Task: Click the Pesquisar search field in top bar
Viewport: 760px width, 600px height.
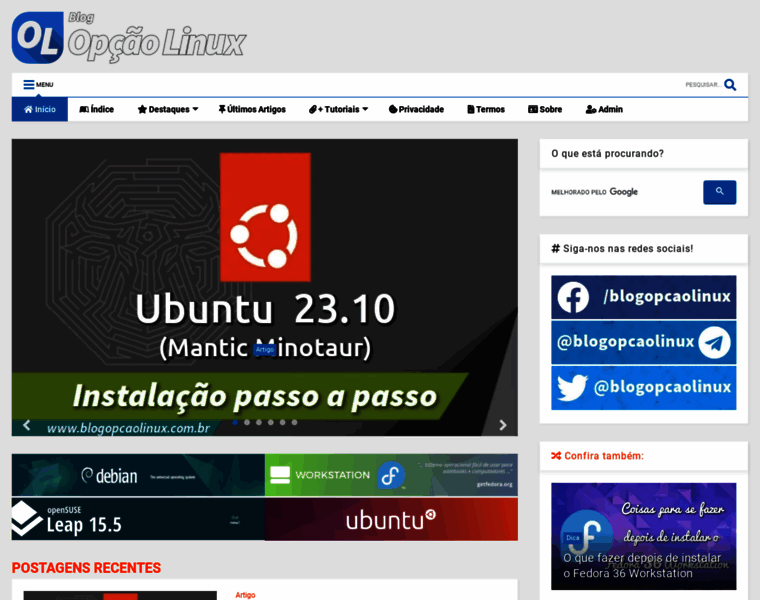Action: click(x=702, y=85)
